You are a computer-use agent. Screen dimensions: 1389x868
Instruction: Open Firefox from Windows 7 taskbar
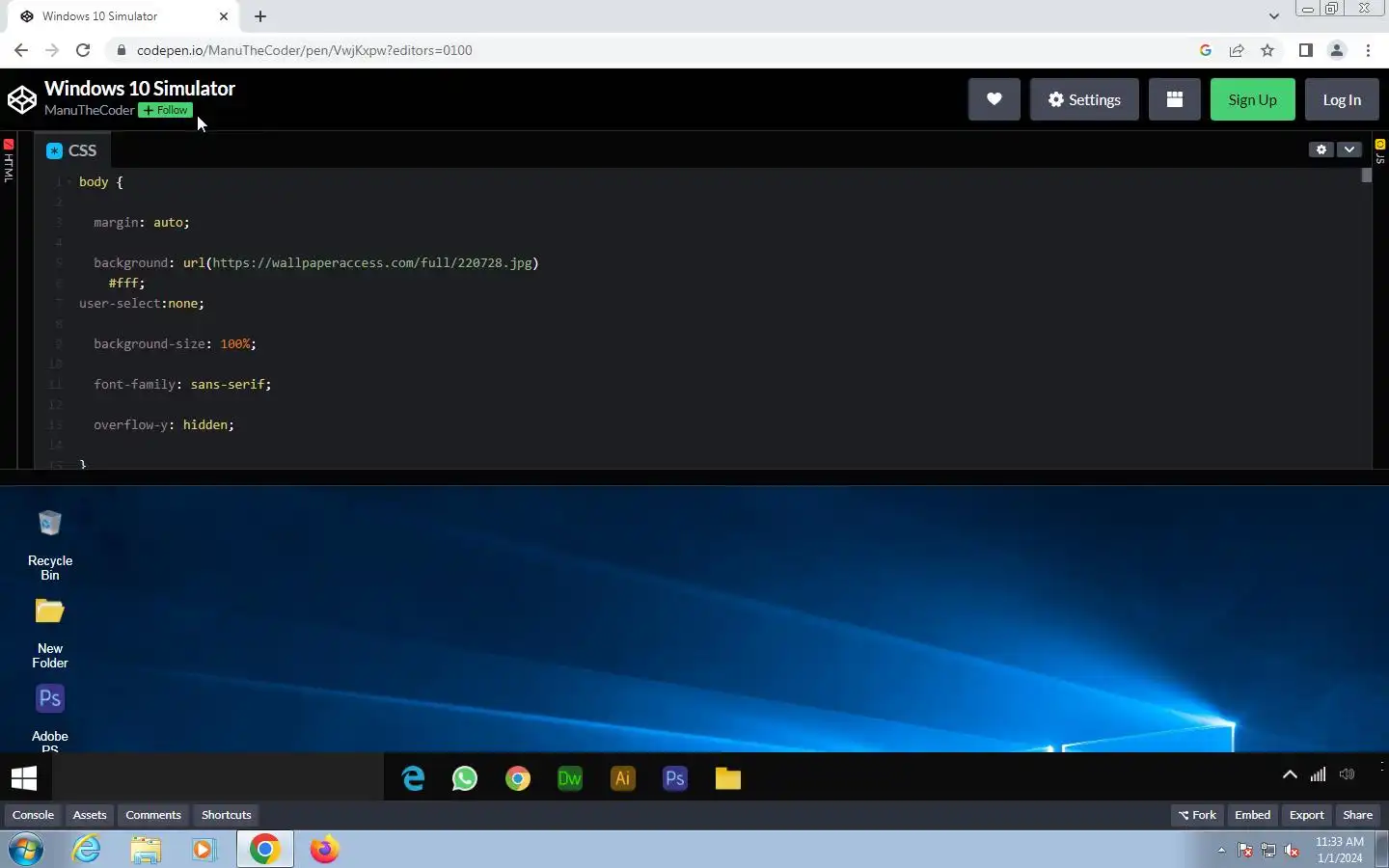click(324, 850)
